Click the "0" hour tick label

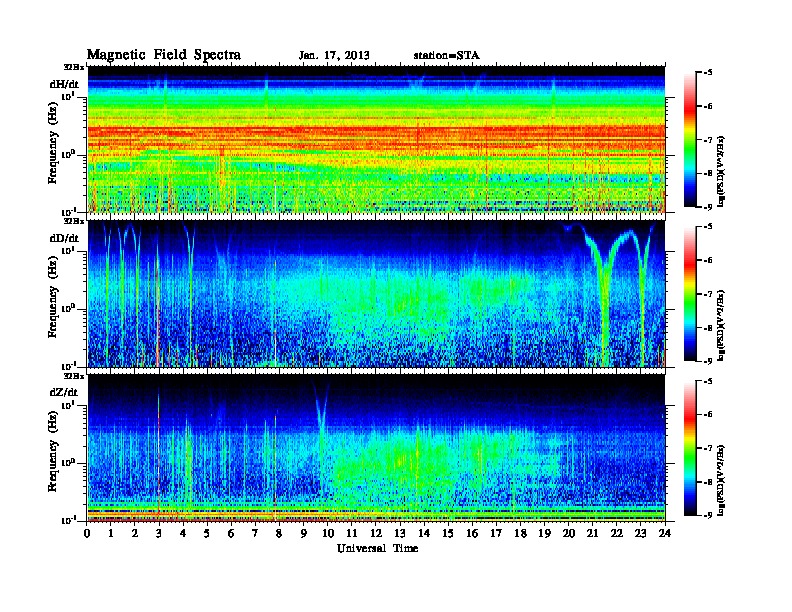(x=87, y=533)
